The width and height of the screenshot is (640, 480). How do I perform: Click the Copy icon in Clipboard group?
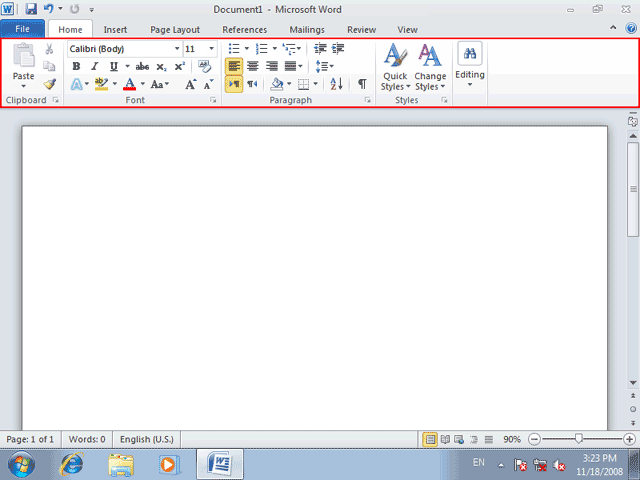(x=49, y=66)
